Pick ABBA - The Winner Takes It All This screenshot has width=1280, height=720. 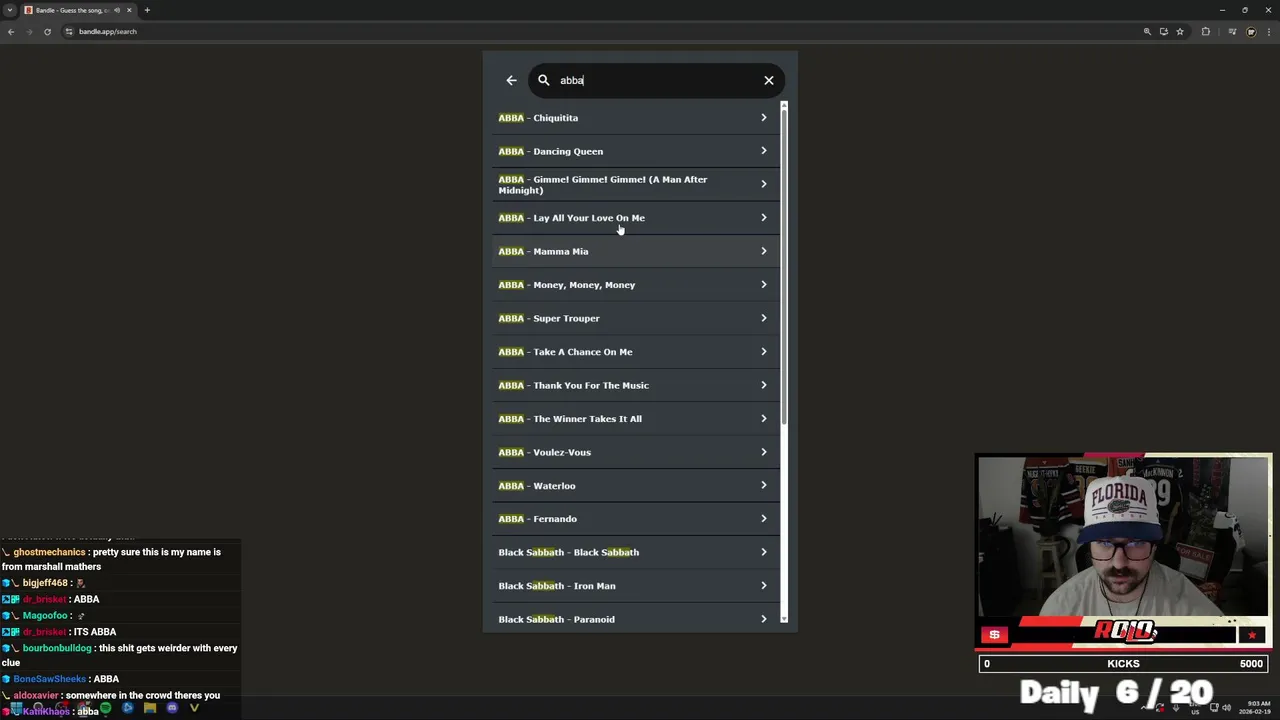coord(634,419)
